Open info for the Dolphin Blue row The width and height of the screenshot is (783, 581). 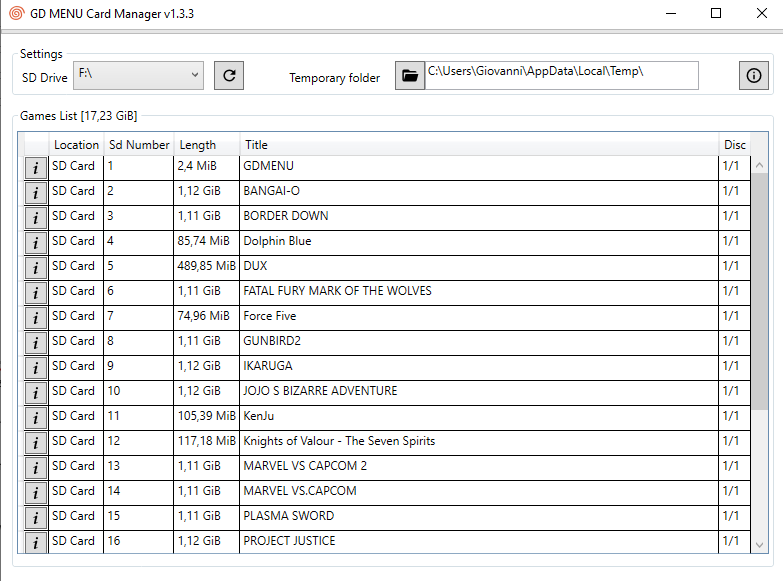(x=35, y=243)
